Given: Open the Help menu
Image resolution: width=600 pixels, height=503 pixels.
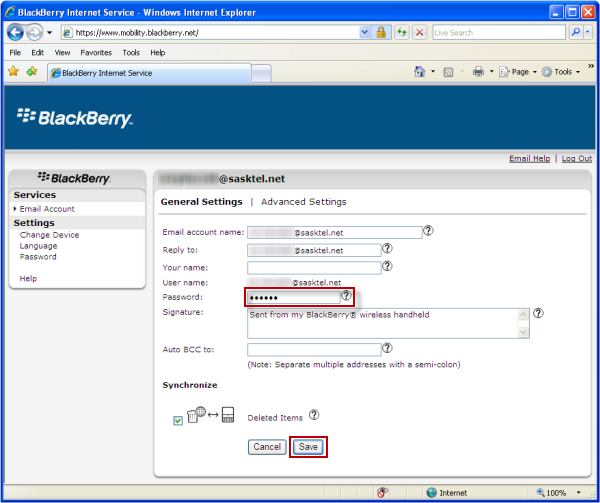Looking at the screenshot, I should pos(157,53).
